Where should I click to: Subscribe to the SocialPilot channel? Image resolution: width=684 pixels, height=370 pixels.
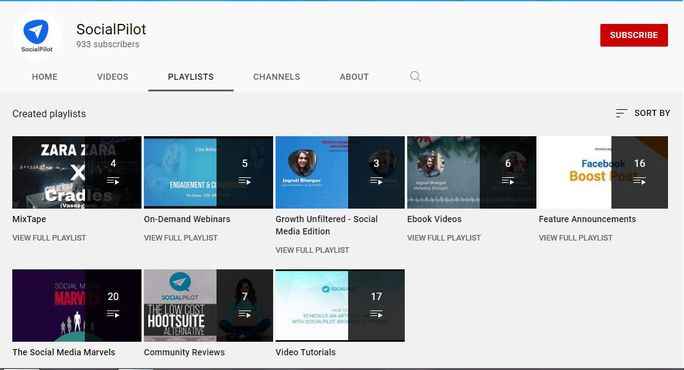pyautogui.click(x=634, y=35)
